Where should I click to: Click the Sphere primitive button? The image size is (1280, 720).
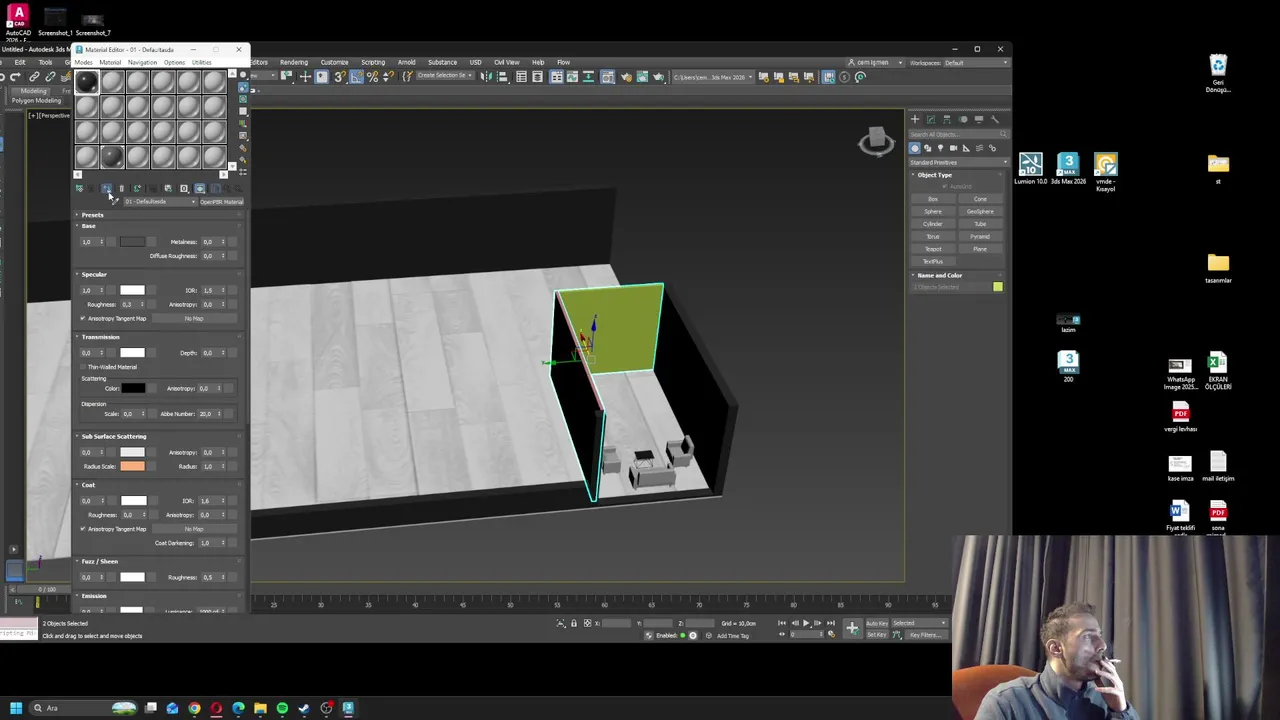coord(933,211)
